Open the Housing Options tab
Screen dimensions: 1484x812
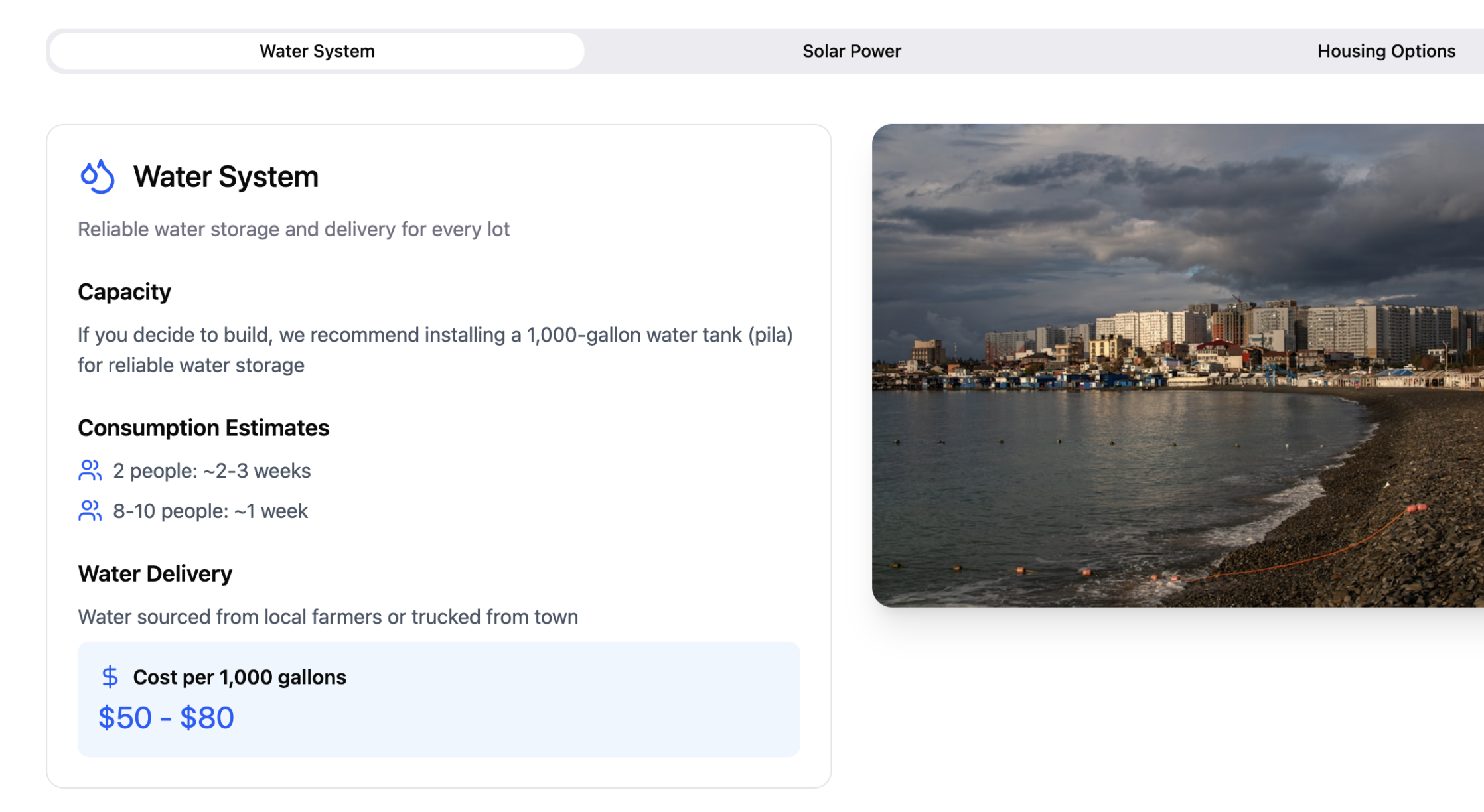point(1386,51)
